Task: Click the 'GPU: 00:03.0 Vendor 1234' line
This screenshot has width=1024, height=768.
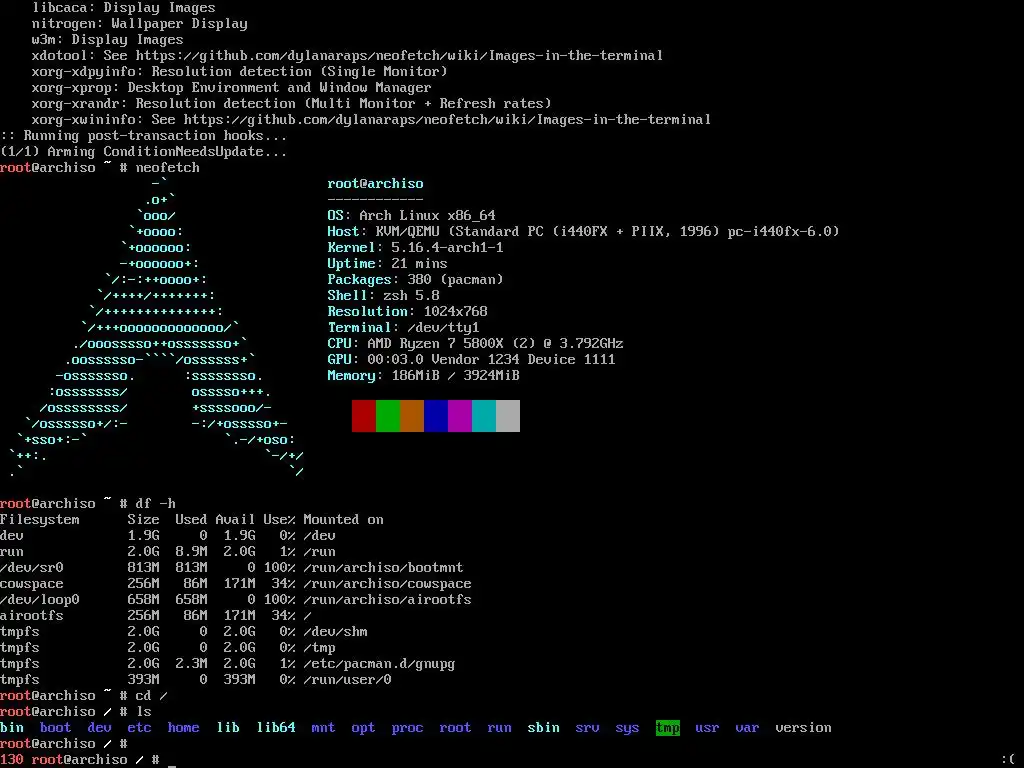Action: point(472,360)
